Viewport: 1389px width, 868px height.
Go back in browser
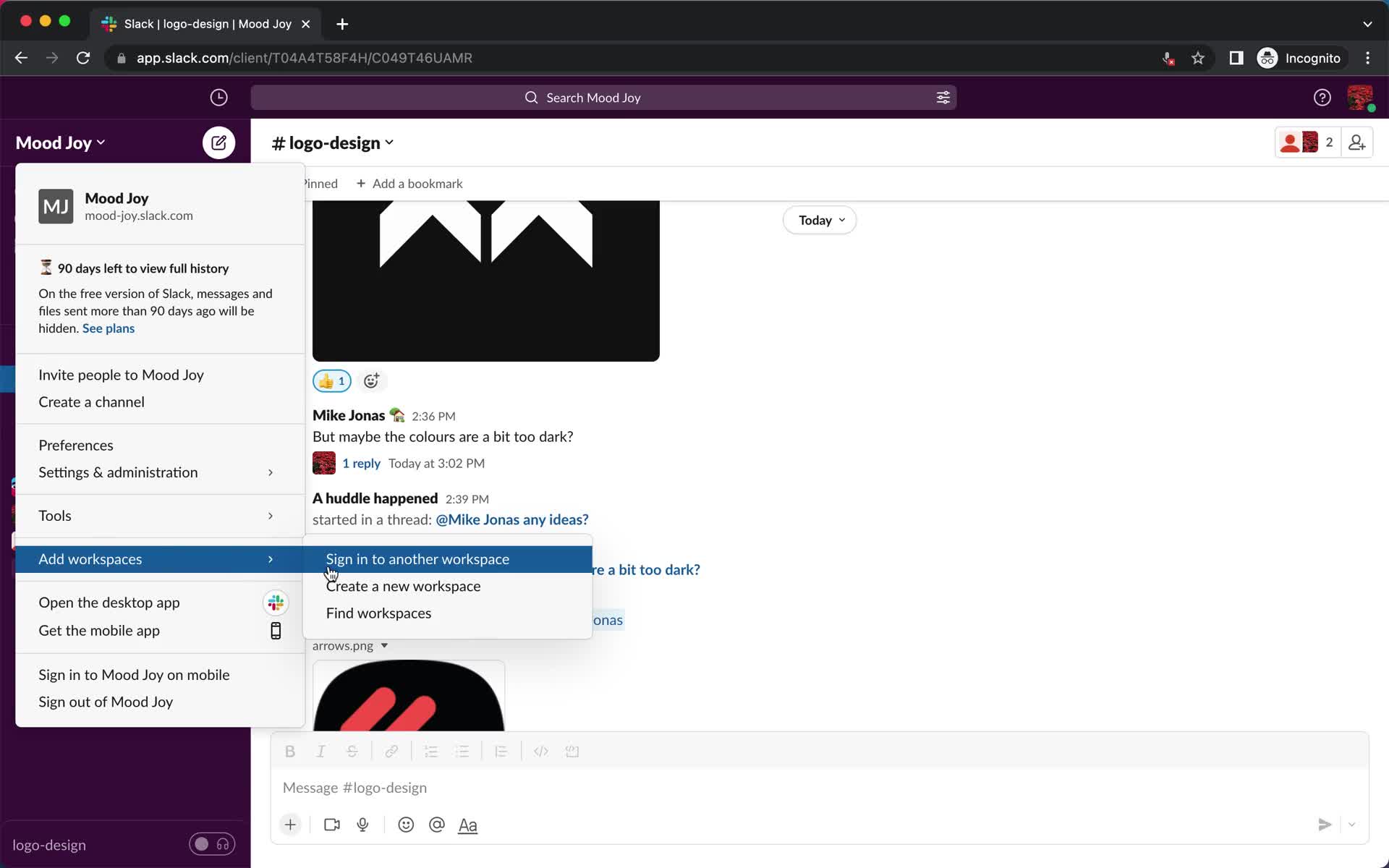click(21, 58)
